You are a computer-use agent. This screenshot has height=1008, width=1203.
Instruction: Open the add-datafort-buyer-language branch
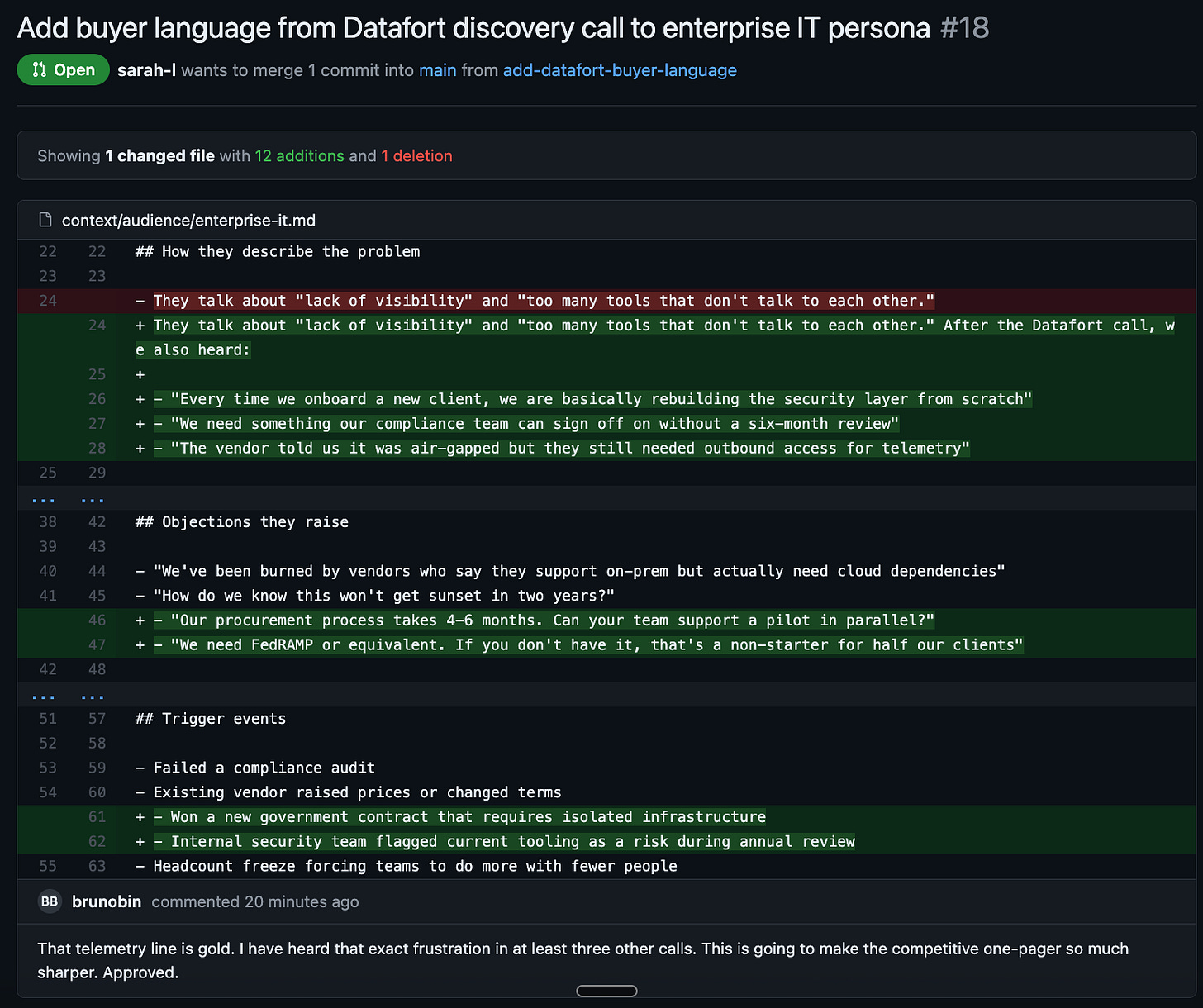coord(620,70)
